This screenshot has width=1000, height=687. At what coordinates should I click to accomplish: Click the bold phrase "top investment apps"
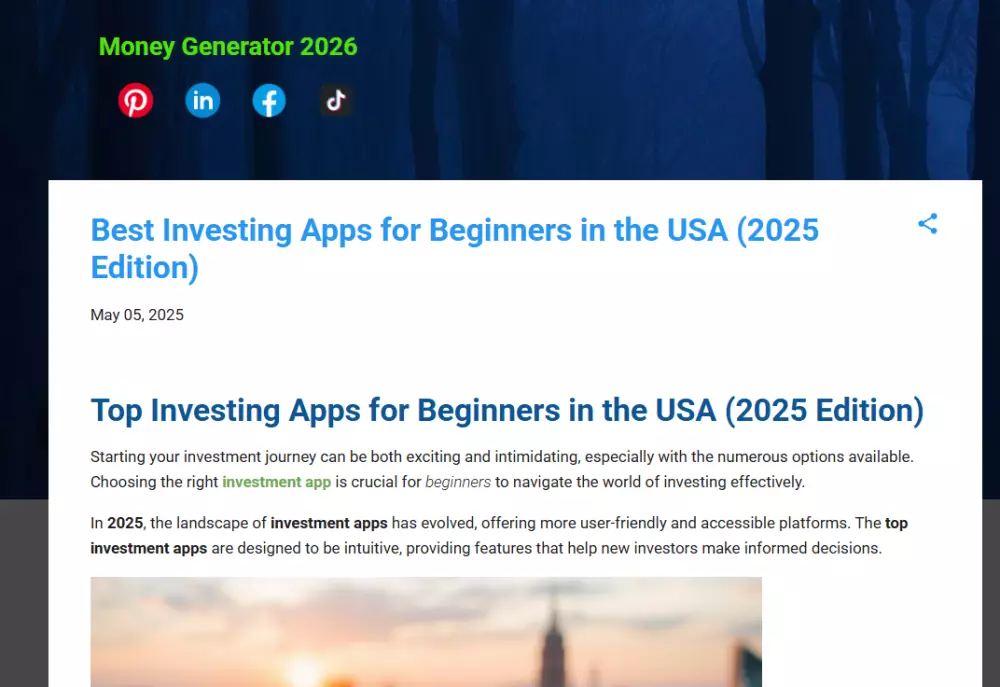click(x=149, y=548)
